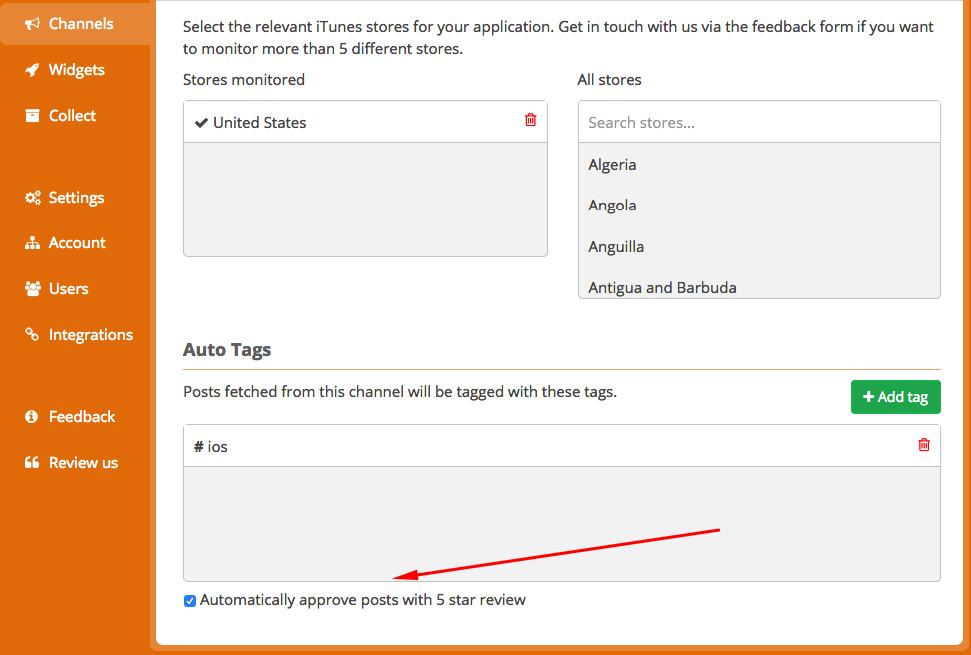Click the Collect archive box icon

pos(32,116)
